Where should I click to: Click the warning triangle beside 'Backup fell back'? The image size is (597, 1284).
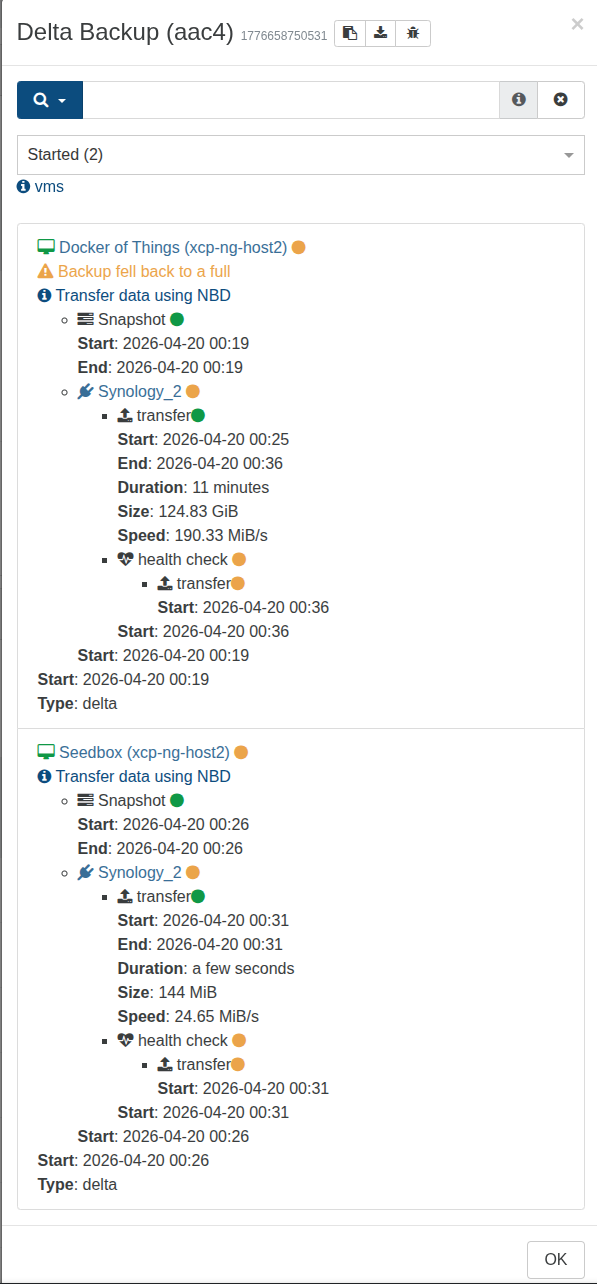[45, 271]
